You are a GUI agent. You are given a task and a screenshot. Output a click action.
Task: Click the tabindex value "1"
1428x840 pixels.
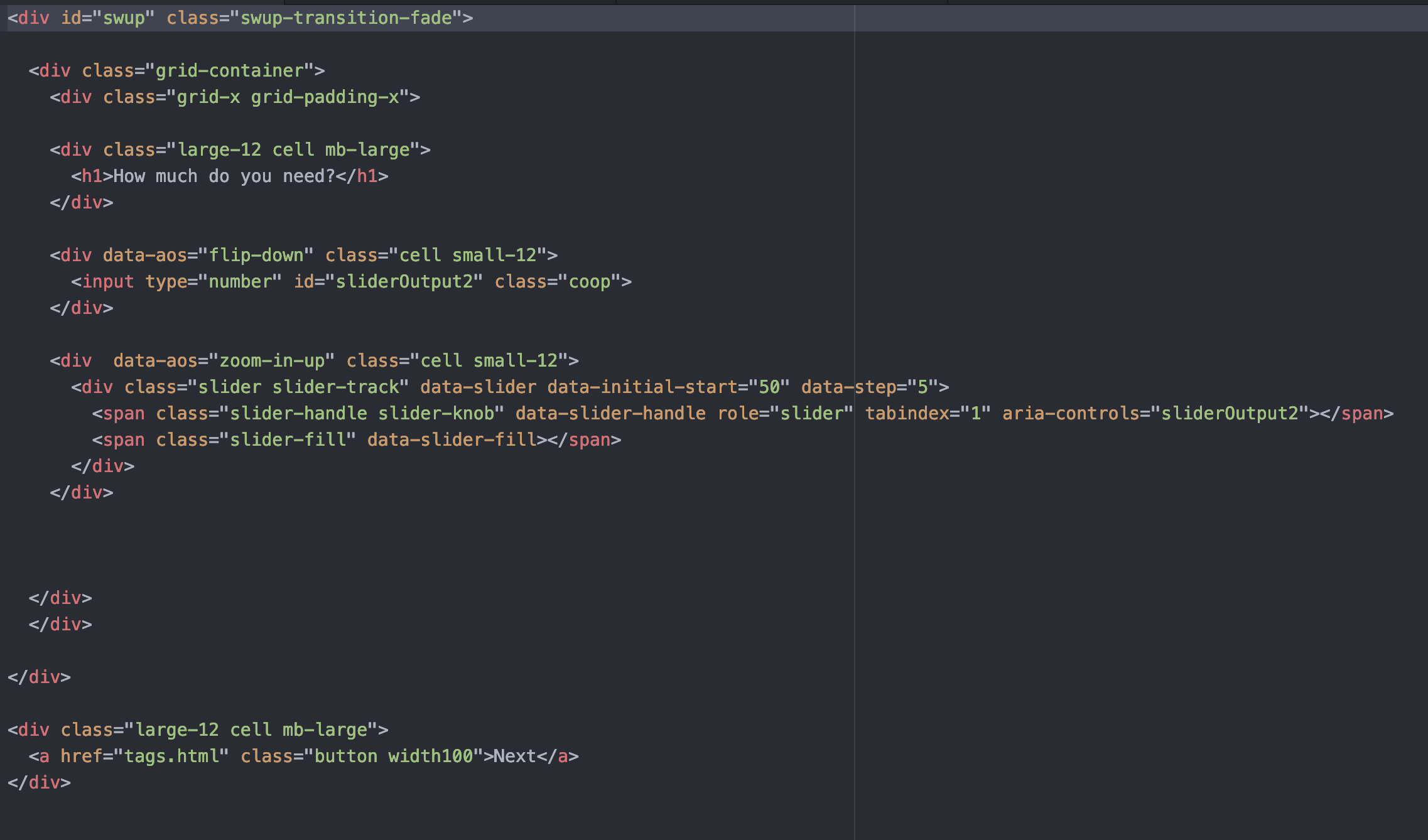coord(975,413)
